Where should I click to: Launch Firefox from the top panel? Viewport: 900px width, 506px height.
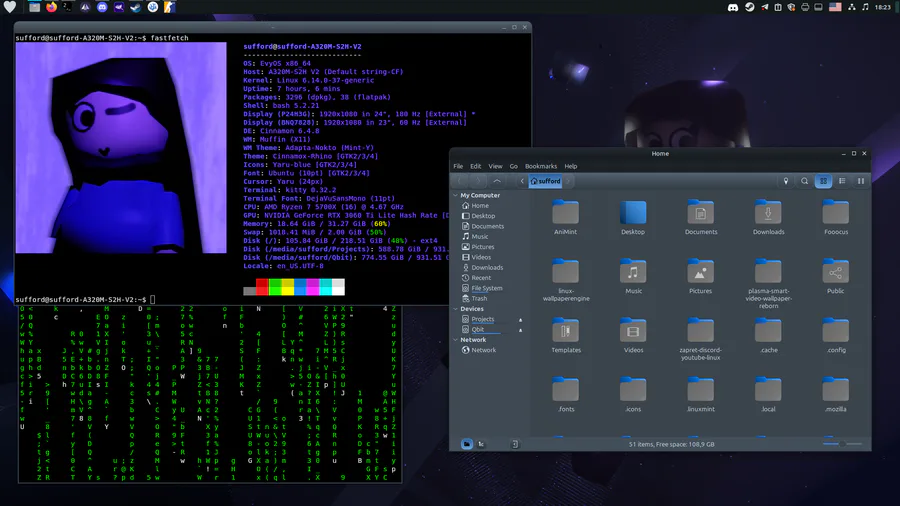point(52,7)
